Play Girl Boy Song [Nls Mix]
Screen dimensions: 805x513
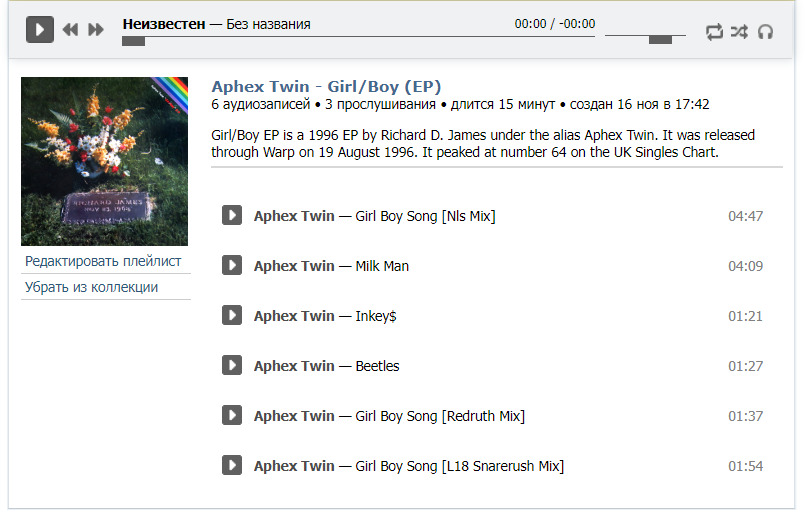pos(232,215)
